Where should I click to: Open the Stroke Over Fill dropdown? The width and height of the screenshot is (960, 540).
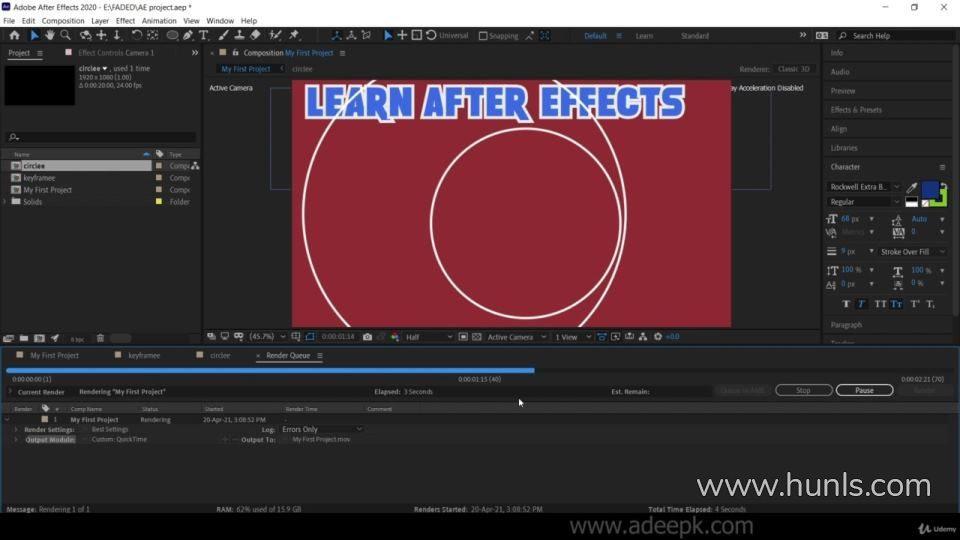[x=912, y=252]
